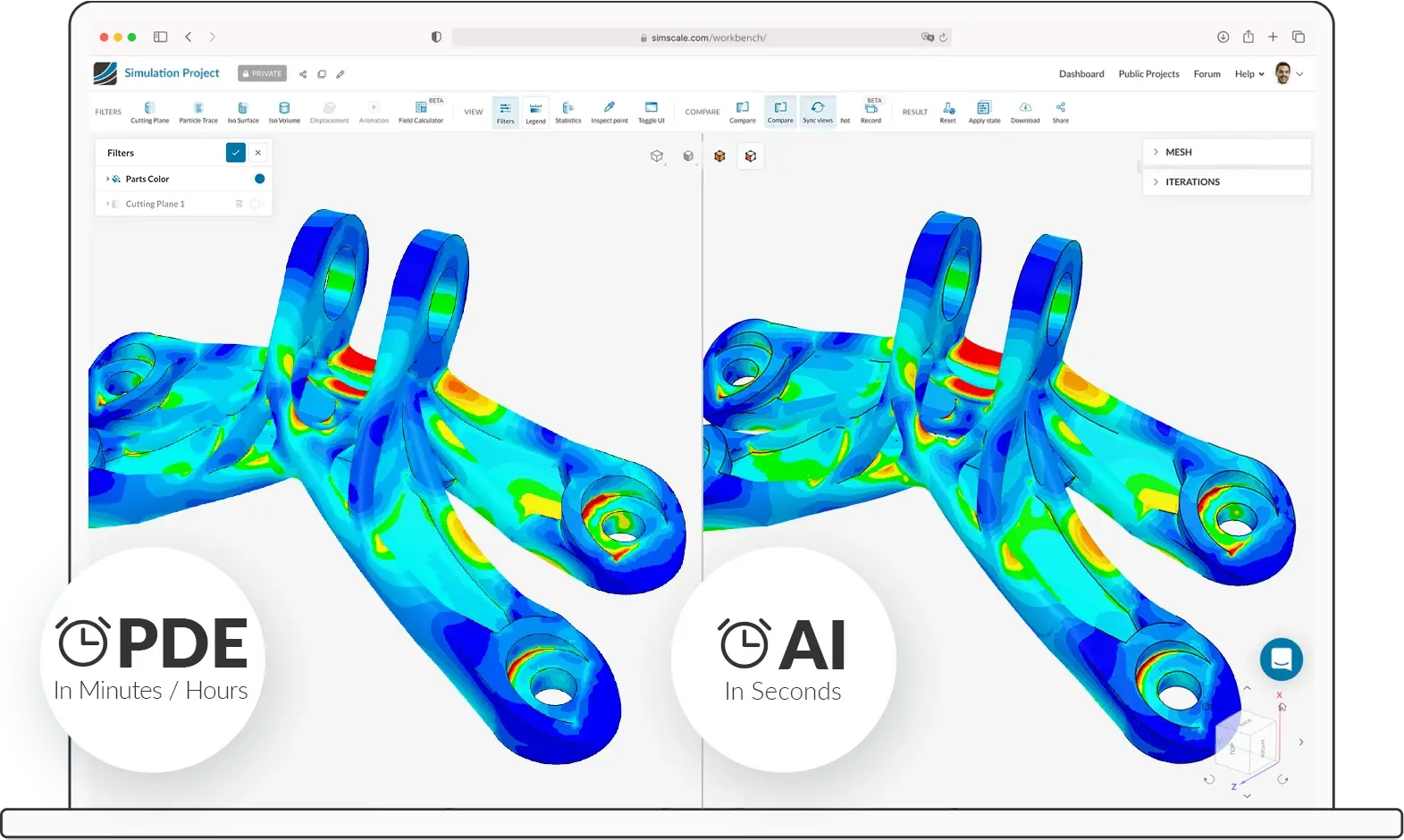Click the browser forward arrow
Image resolution: width=1404 pixels, height=840 pixels.
(x=212, y=37)
